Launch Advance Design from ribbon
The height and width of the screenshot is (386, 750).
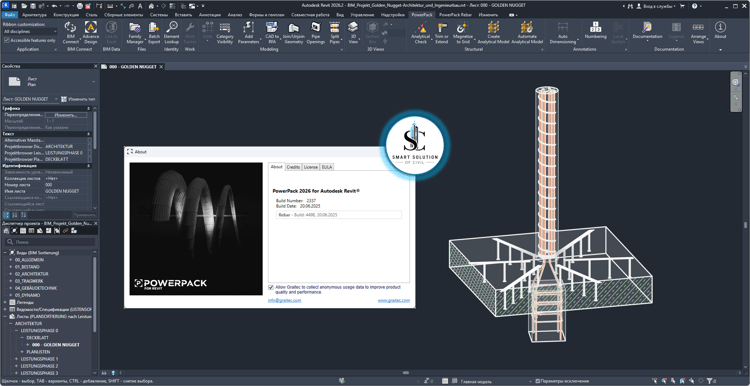pos(90,32)
